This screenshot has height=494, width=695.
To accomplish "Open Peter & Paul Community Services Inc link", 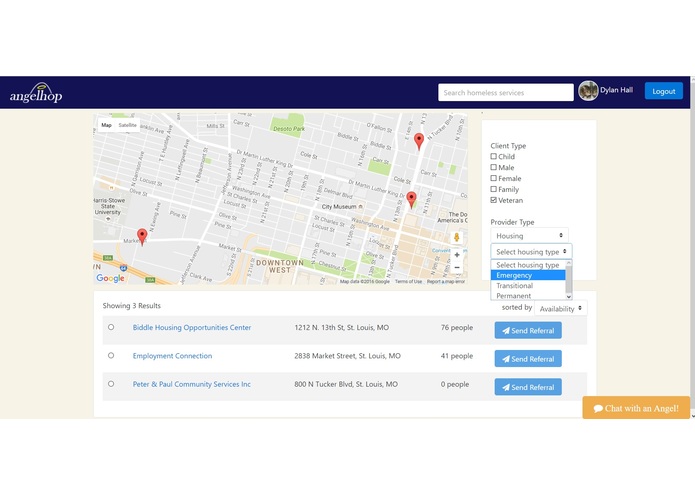I will coord(191,384).
